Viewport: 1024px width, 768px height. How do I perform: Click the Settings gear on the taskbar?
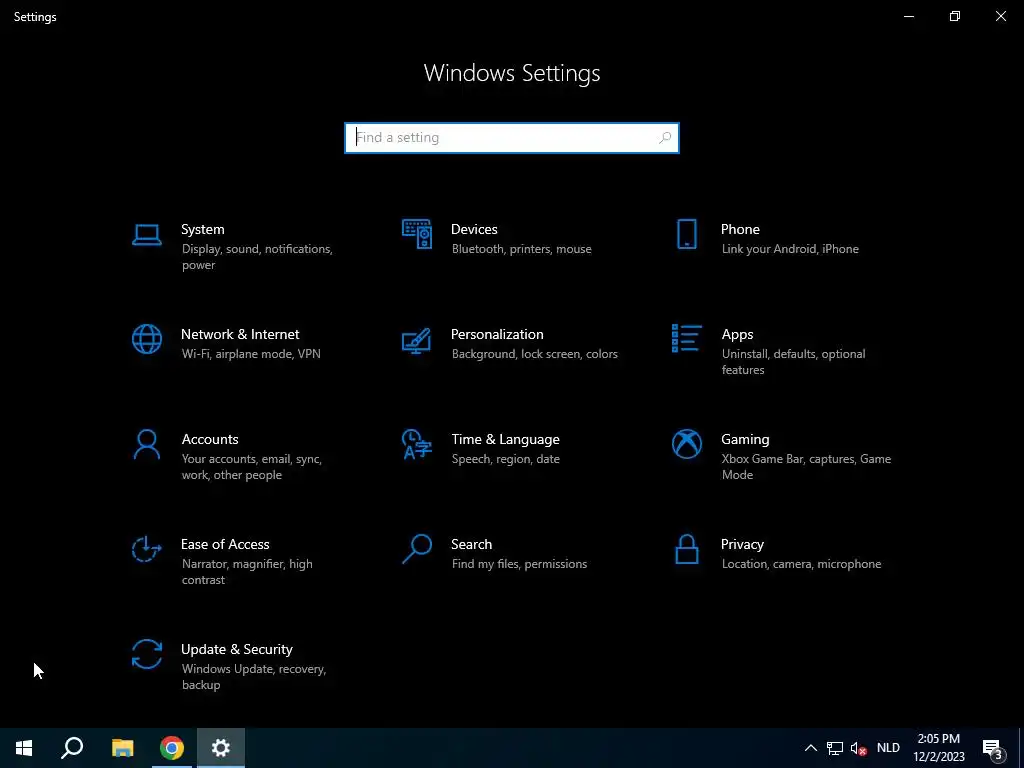point(221,748)
